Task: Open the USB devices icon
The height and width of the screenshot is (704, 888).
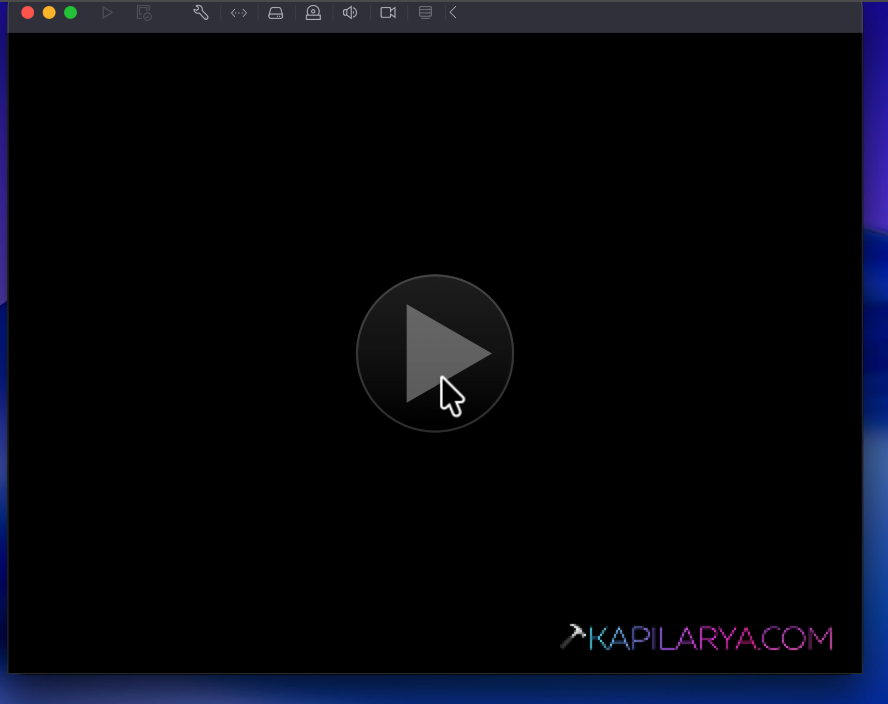Action: pos(313,13)
